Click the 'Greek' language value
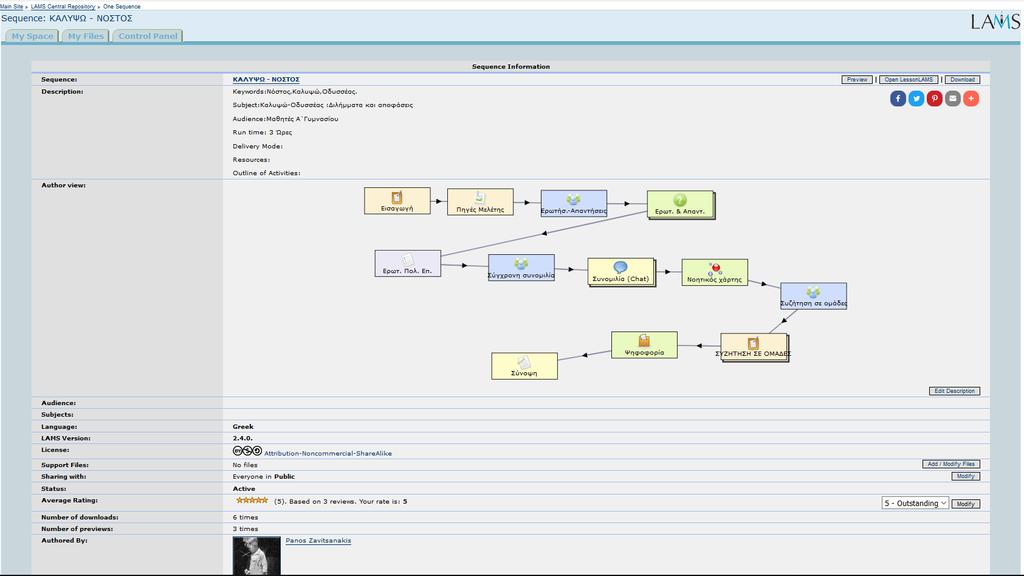This screenshot has width=1024, height=576. 243,426
